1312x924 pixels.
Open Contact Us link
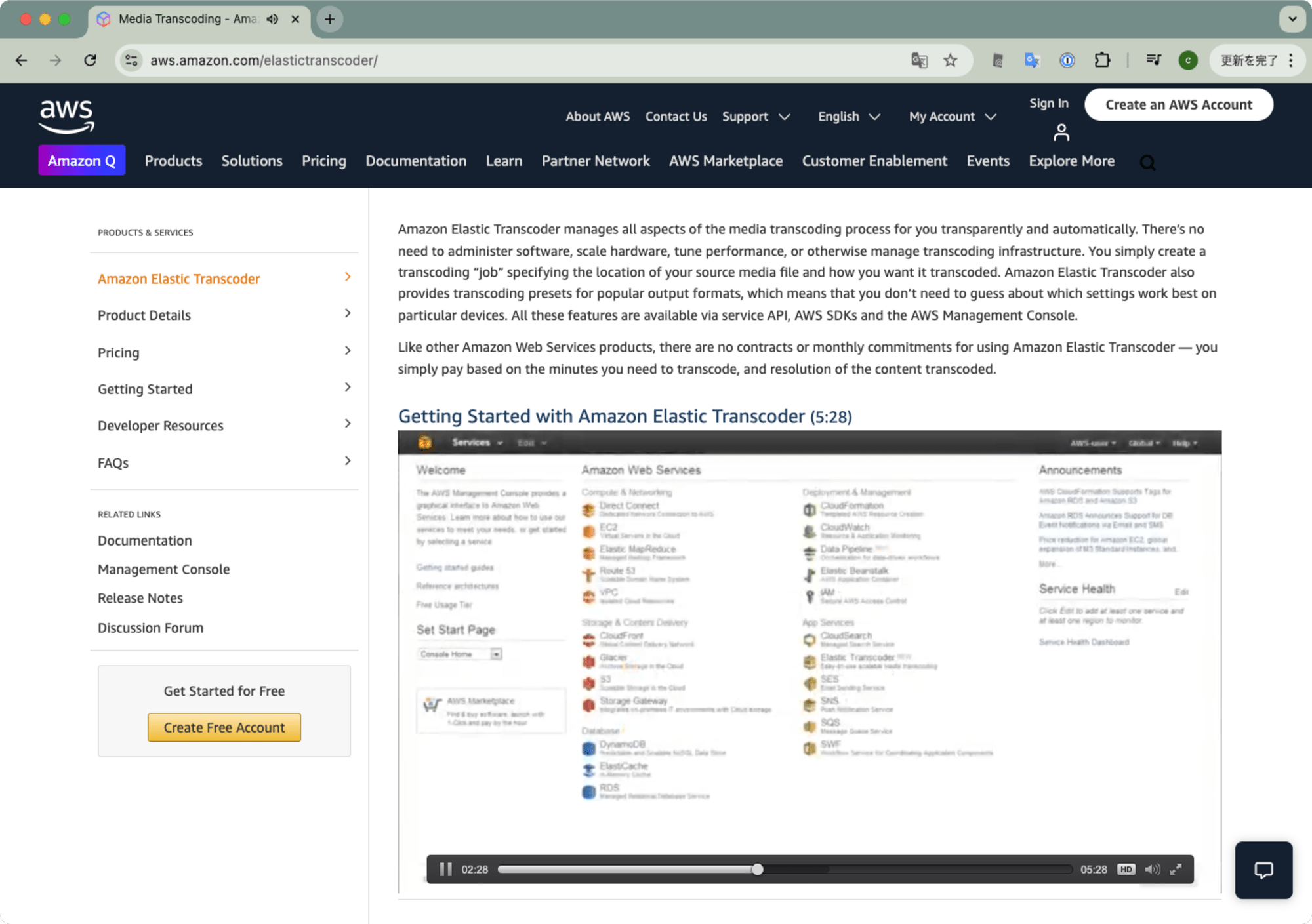[676, 117]
